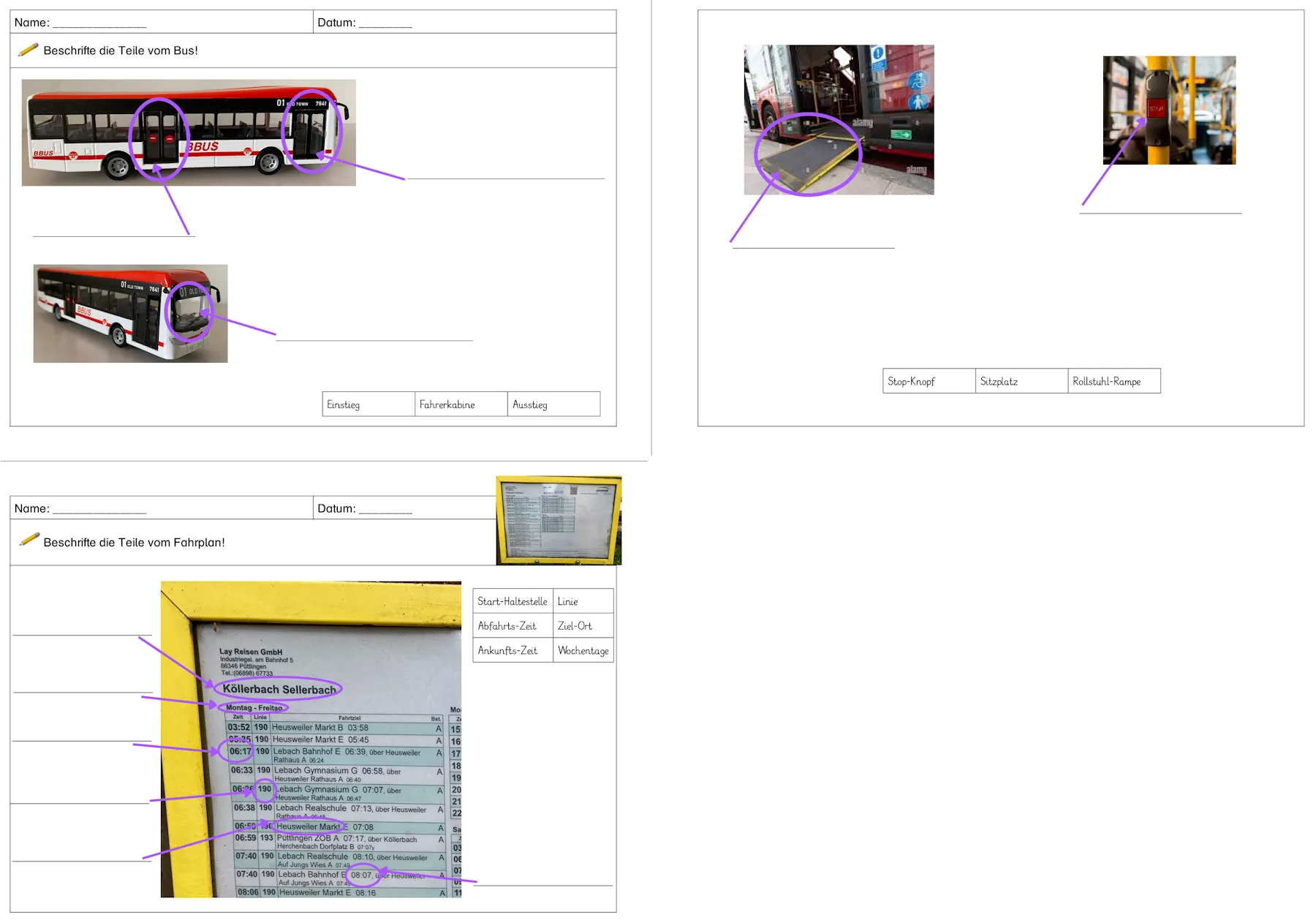The width and height of the screenshot is (1316, 923).
Task: Click the circled wheelchair ramp in the photo
Action: [x=807, y=155]
